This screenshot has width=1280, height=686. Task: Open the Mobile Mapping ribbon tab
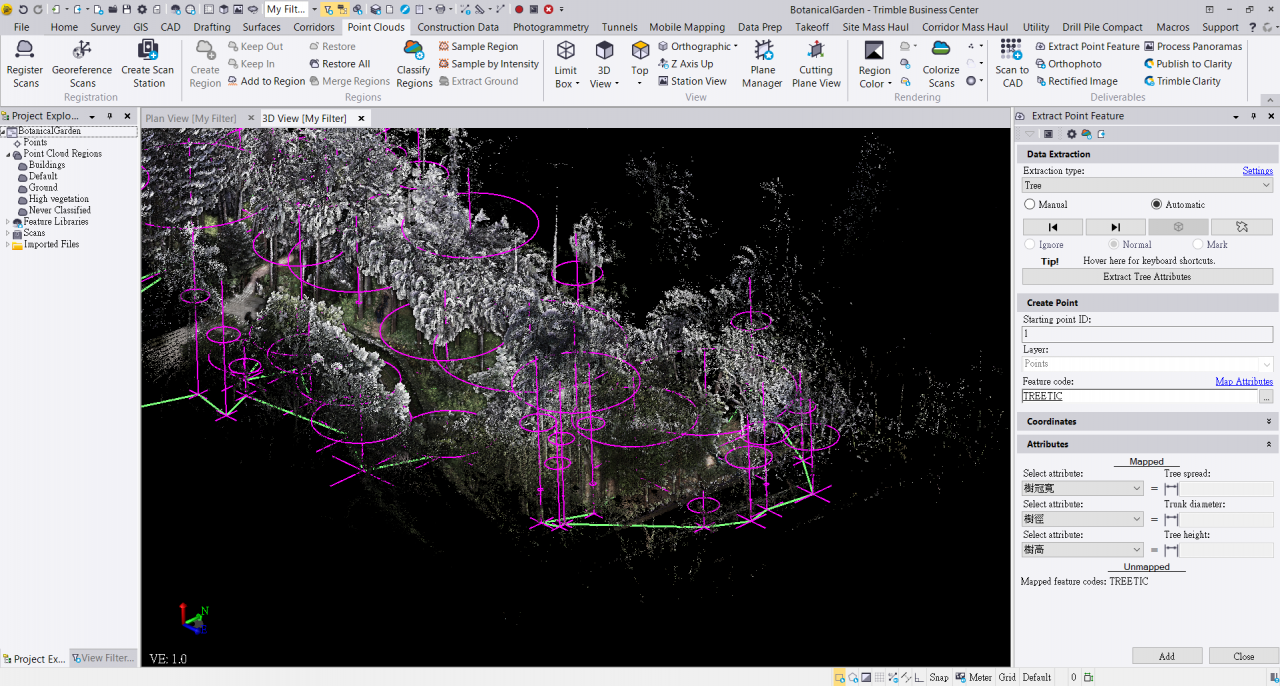pos(687,27)
